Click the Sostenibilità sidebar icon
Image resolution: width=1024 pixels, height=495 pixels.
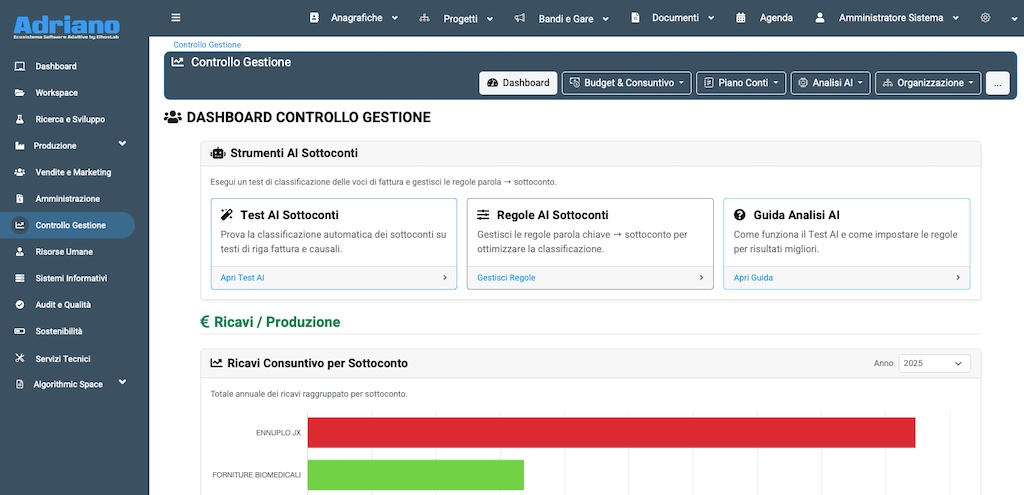pyautogui.click(x=20, y=331)
